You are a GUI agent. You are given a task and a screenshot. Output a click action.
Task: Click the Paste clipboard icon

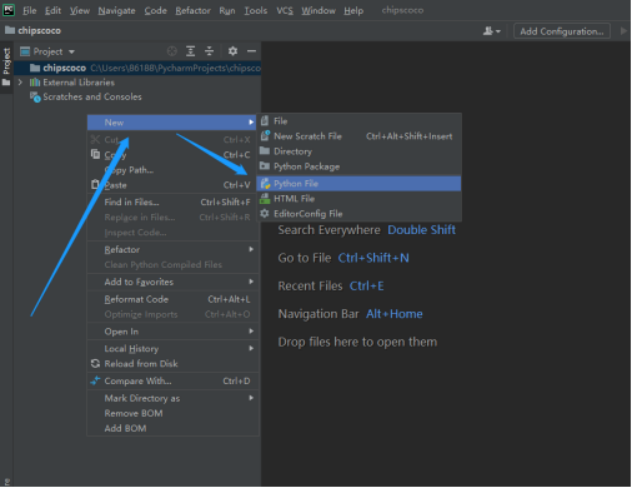[95, 184]
